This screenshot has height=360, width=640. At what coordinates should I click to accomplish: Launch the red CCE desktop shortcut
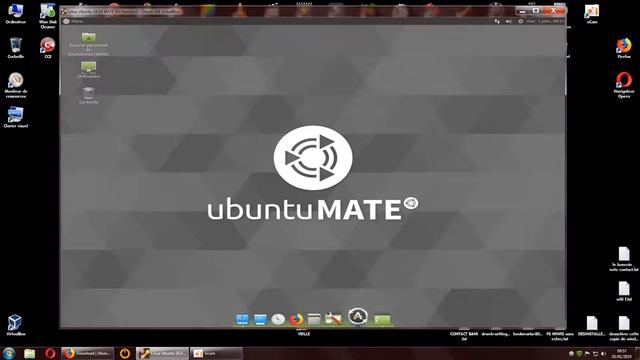coord(48,48)
